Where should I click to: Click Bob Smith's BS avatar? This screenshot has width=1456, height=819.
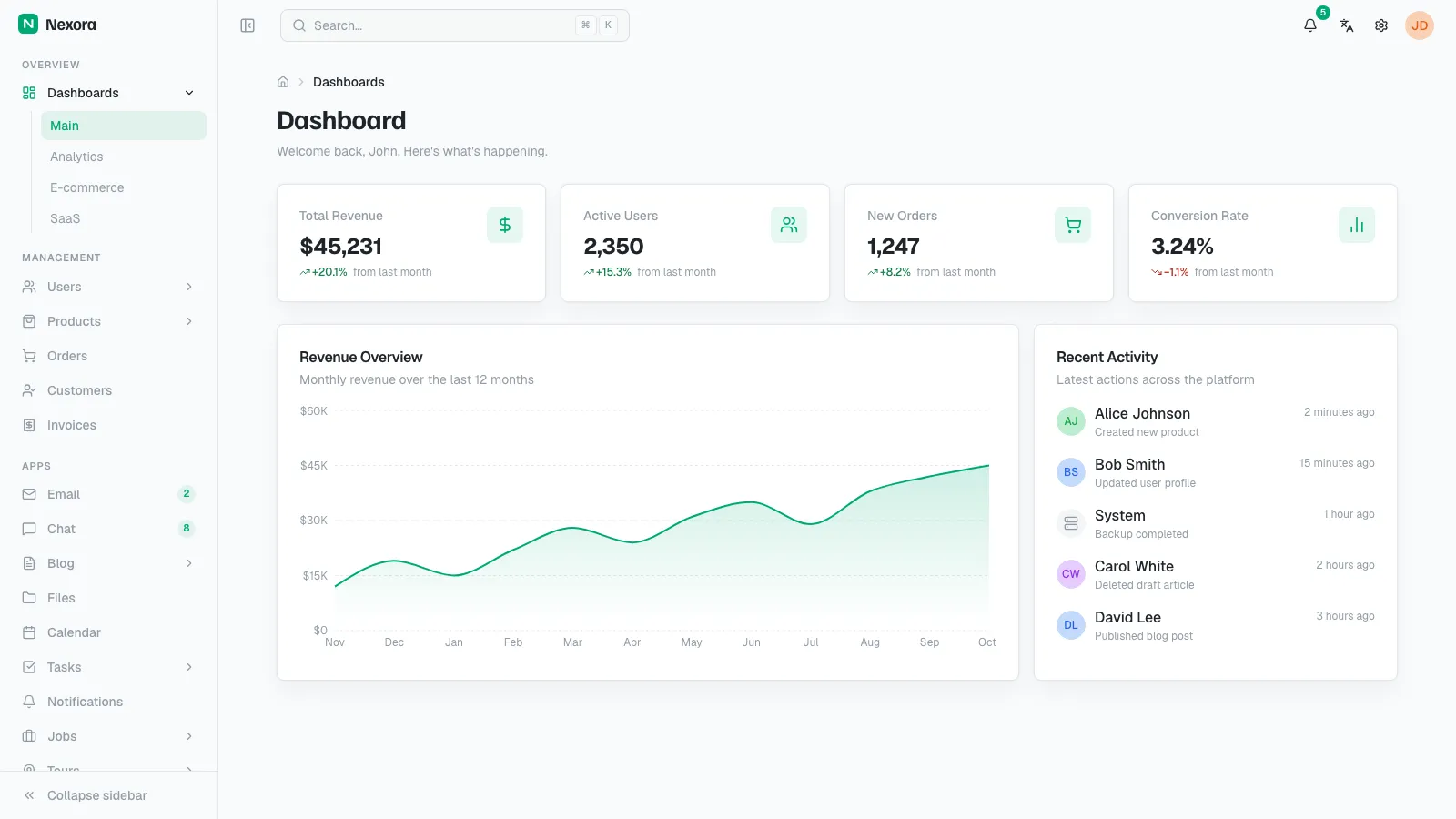tap(1071, 472)
